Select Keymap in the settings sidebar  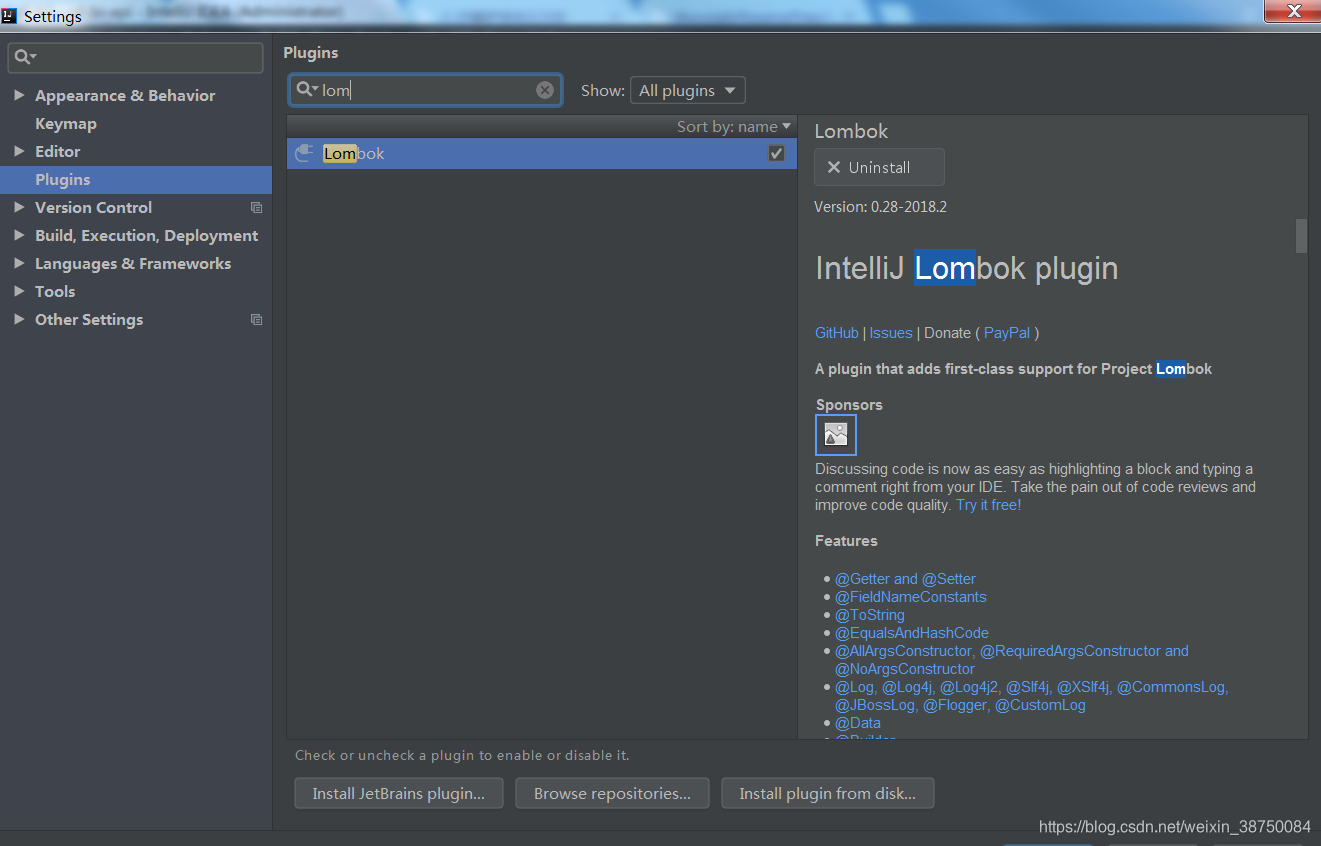(66, 123)
